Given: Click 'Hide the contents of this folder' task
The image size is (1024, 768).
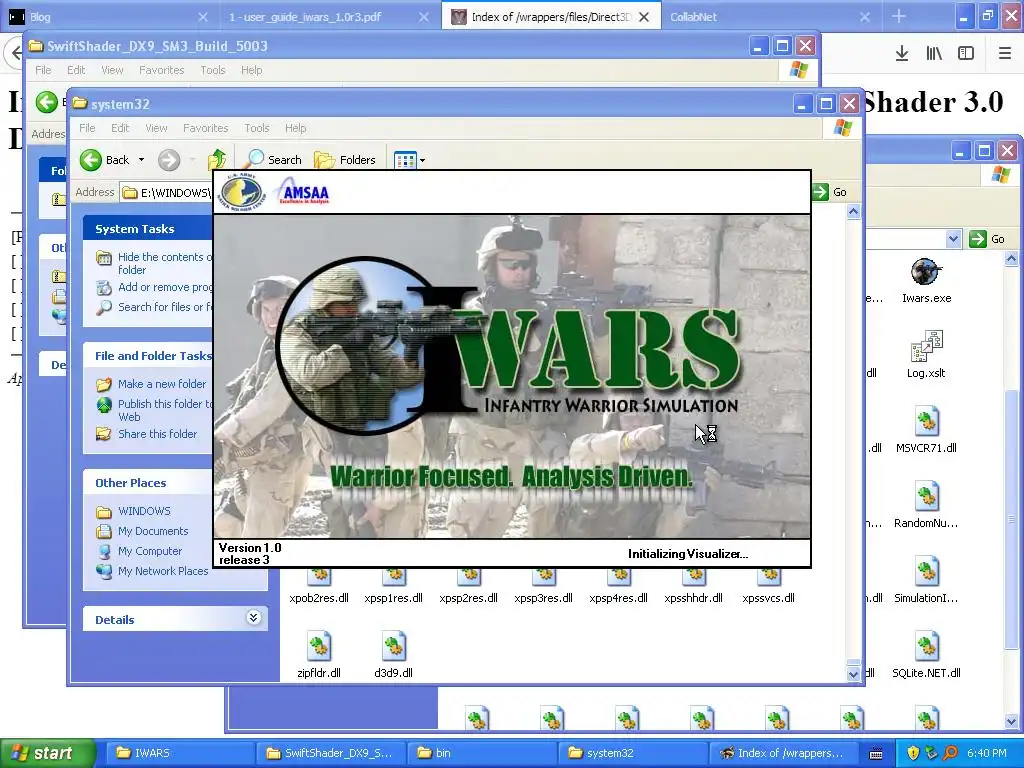Looking at the screenshot, I should click(165, 263).
